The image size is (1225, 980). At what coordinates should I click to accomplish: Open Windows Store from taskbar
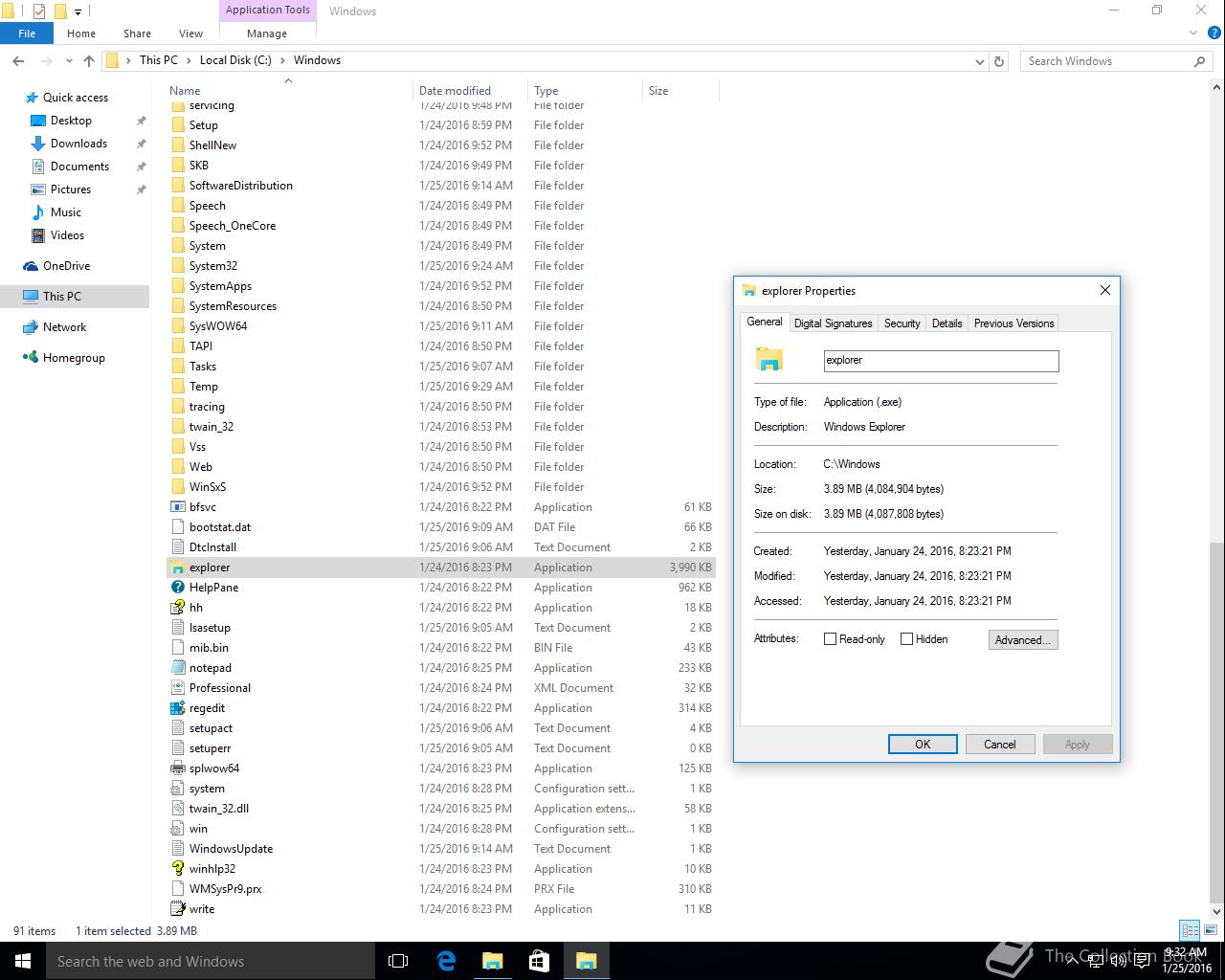pyautogui.click(x=539, y=961)
